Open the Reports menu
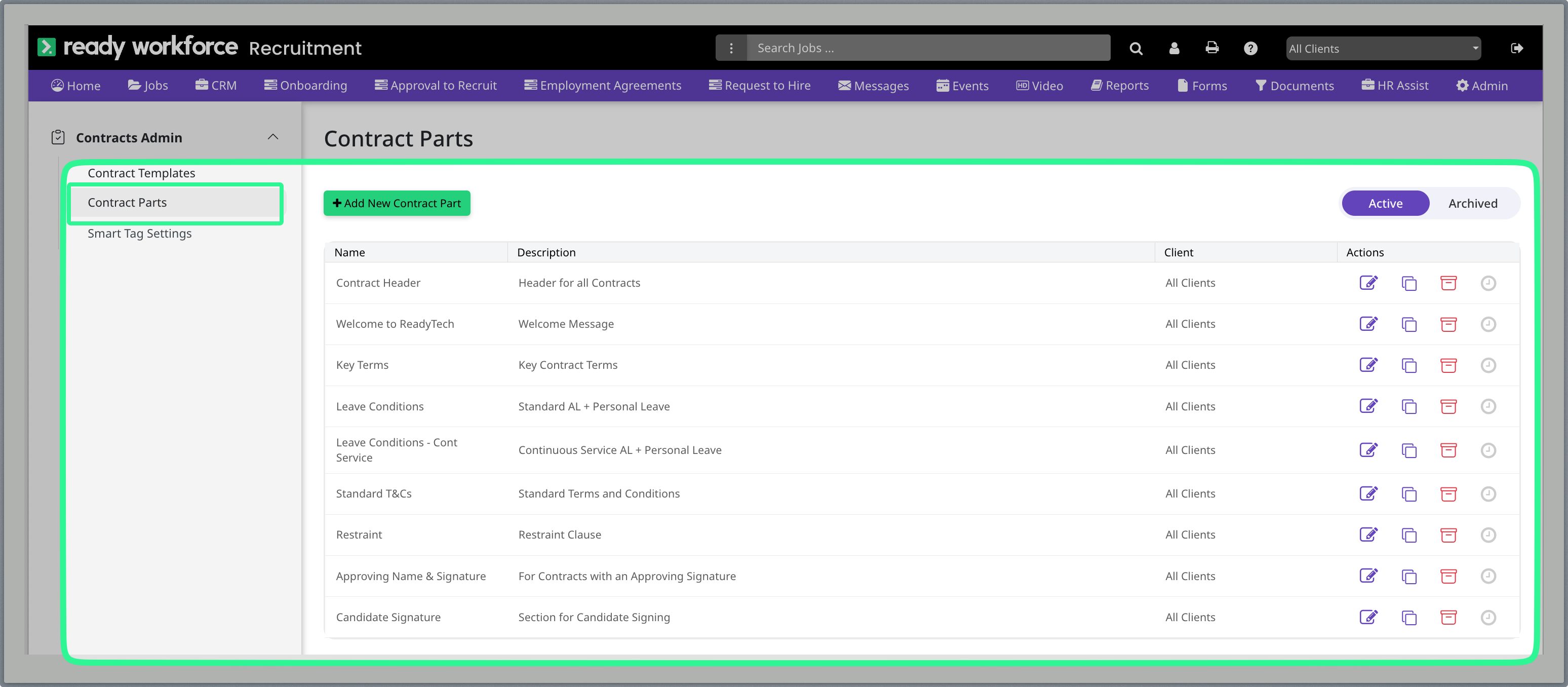Viewport: 1568px width, 687px height. [1119, 86]
